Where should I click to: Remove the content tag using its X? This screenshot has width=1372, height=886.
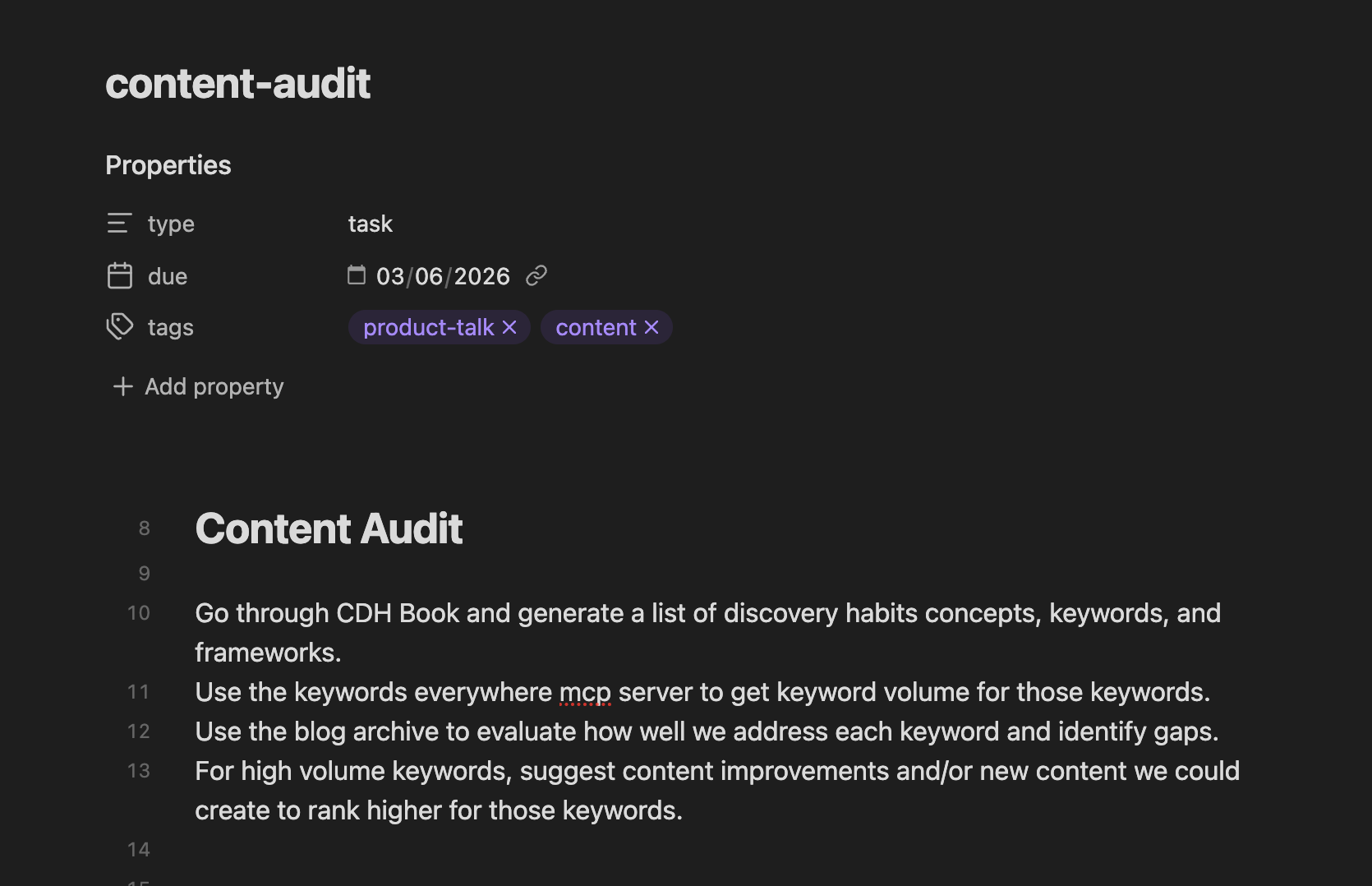click(x=651, y=327)
